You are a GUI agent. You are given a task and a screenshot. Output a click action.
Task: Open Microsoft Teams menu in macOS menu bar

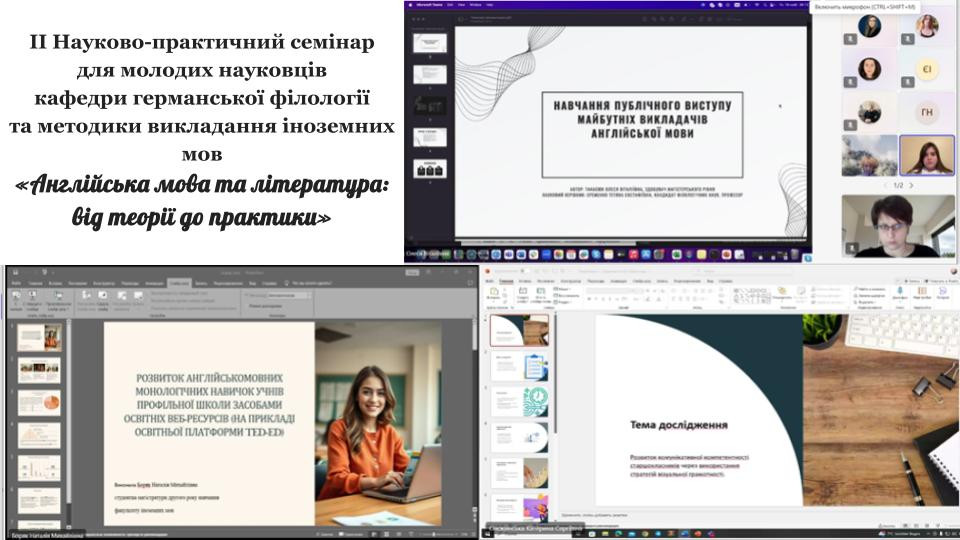pyautogui.click(x=430, y=5)
